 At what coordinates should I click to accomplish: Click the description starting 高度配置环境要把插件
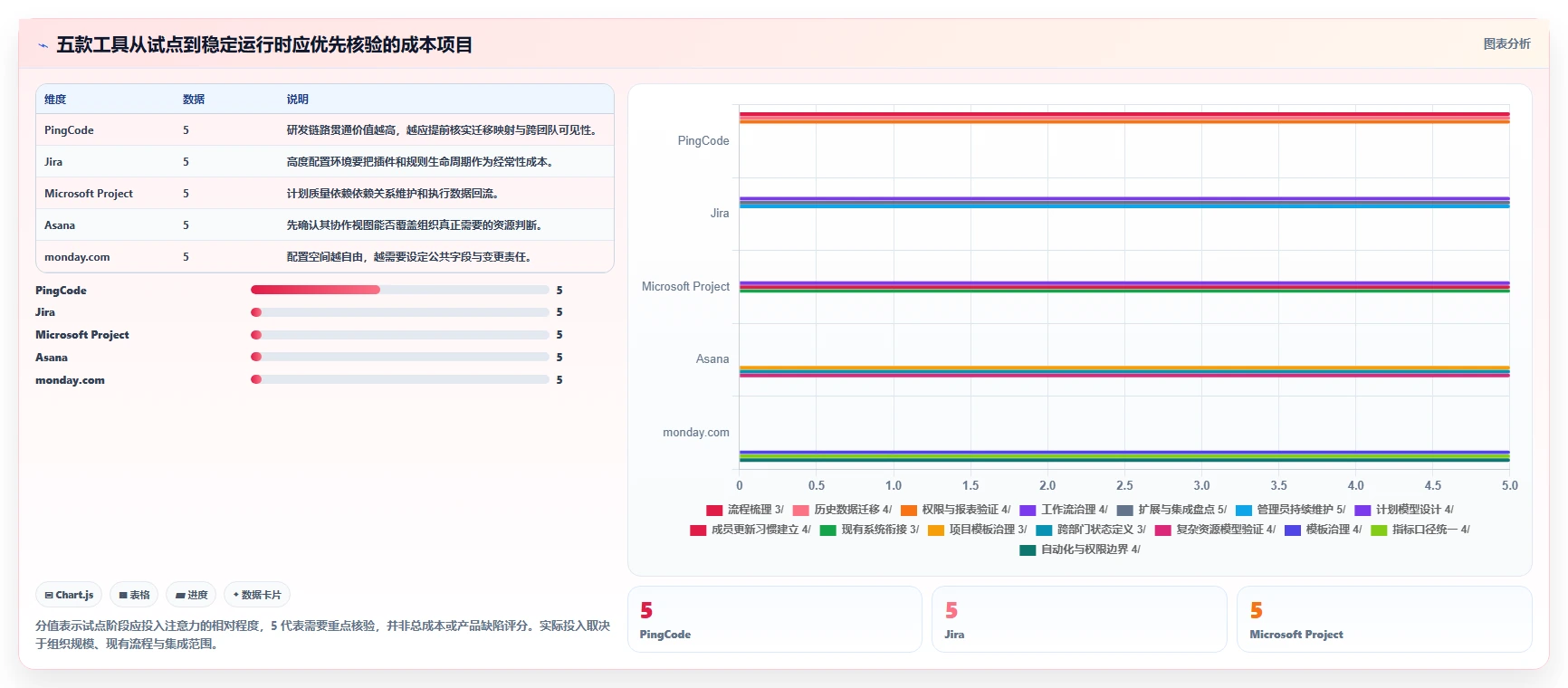point(420,162)
